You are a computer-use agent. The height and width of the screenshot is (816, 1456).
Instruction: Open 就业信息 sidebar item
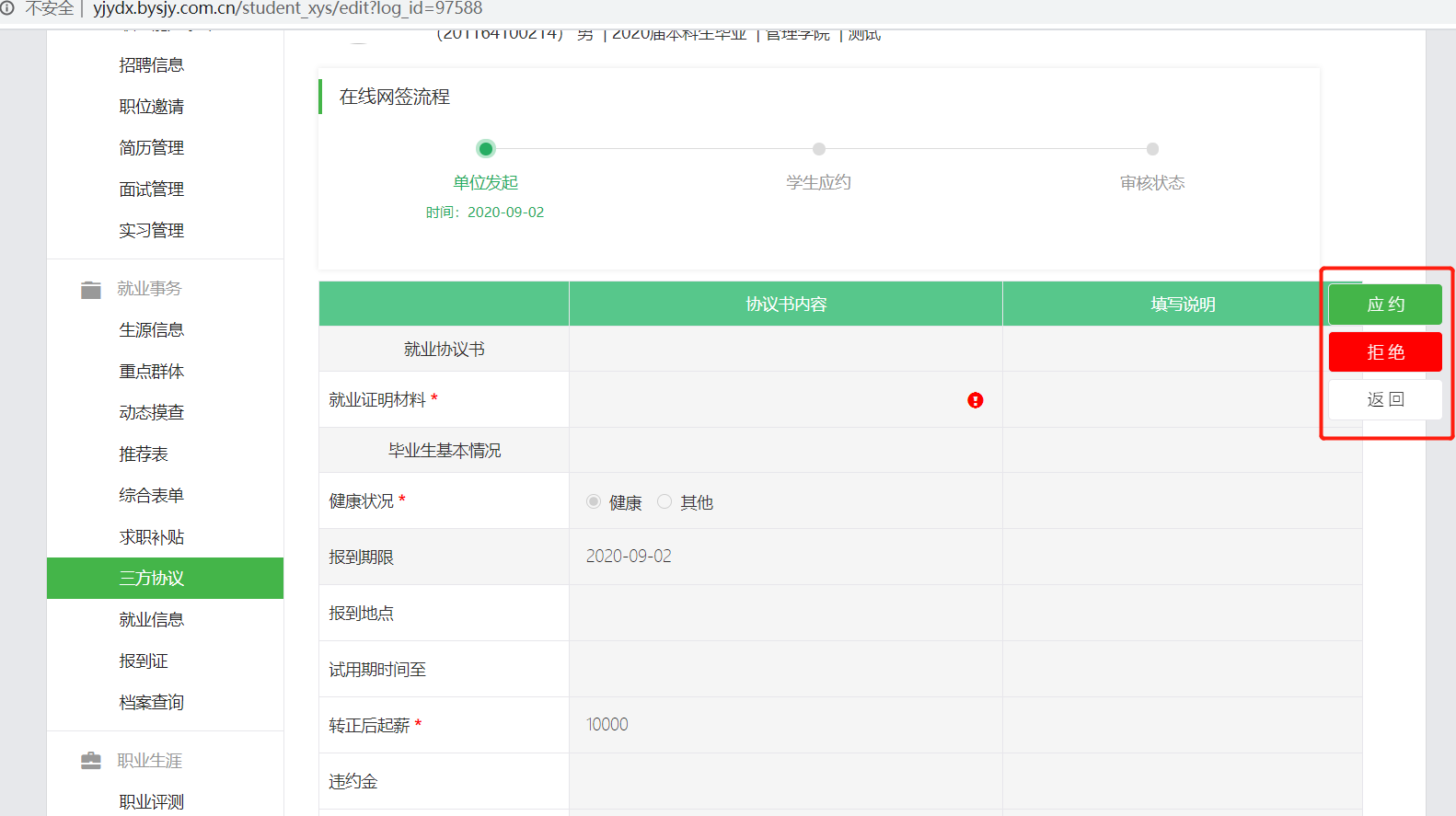click(152, 620)
